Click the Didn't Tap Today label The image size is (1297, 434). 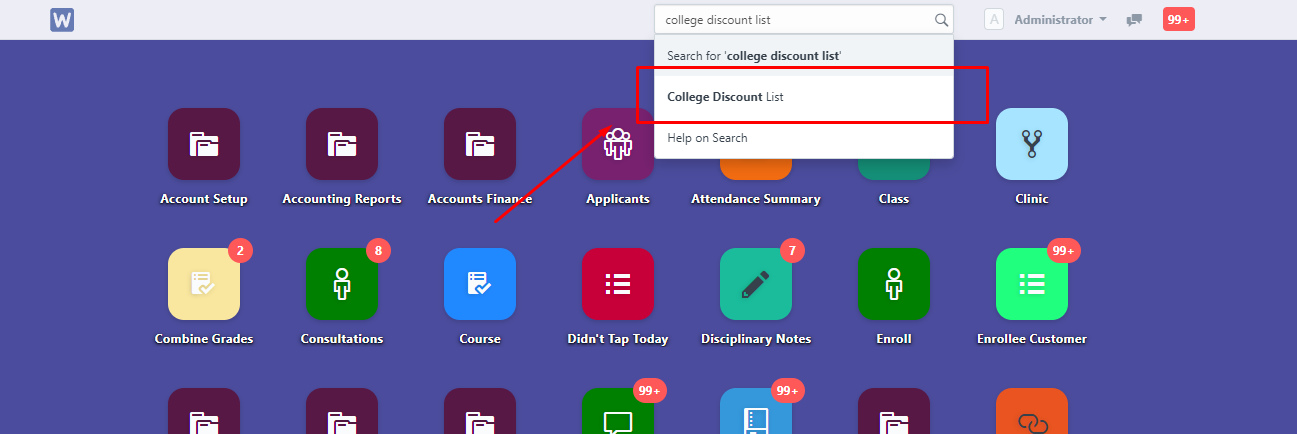pos(618,339)
